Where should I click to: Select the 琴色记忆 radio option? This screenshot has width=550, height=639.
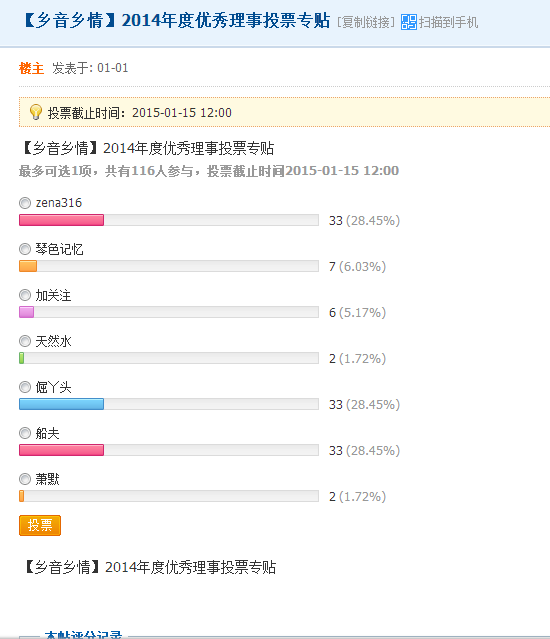point(25,249)
